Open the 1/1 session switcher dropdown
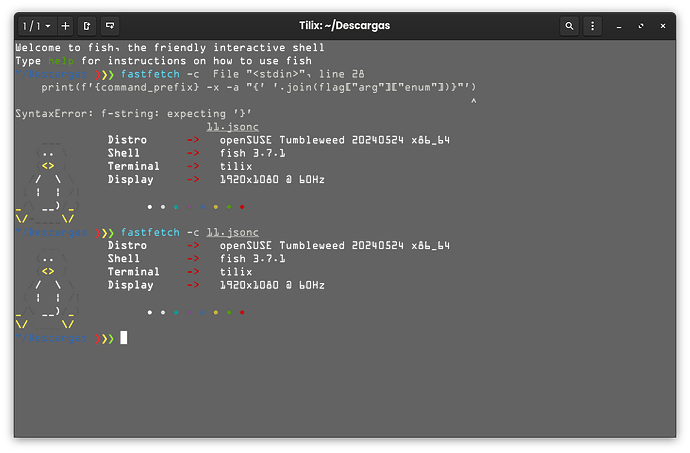Image resolution: width=690 pixels, height=453 pixels. coord(37,26)
